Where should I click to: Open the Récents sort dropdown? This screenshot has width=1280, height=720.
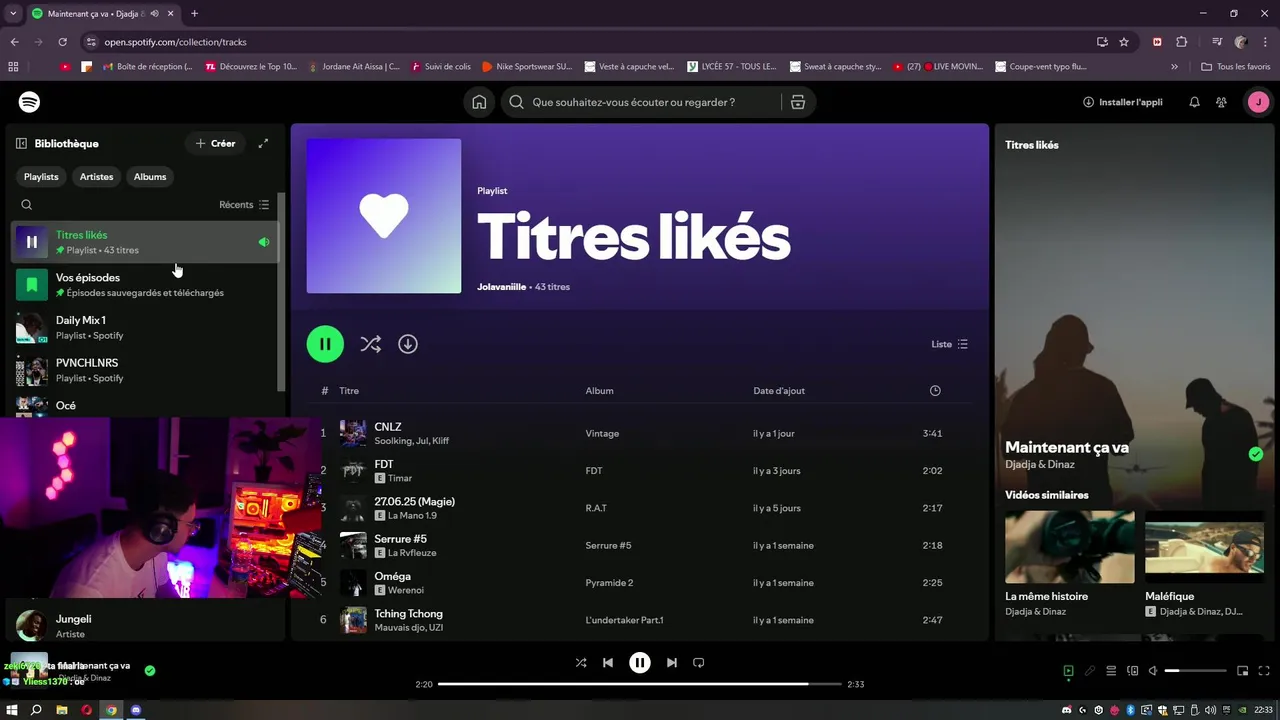244,205
